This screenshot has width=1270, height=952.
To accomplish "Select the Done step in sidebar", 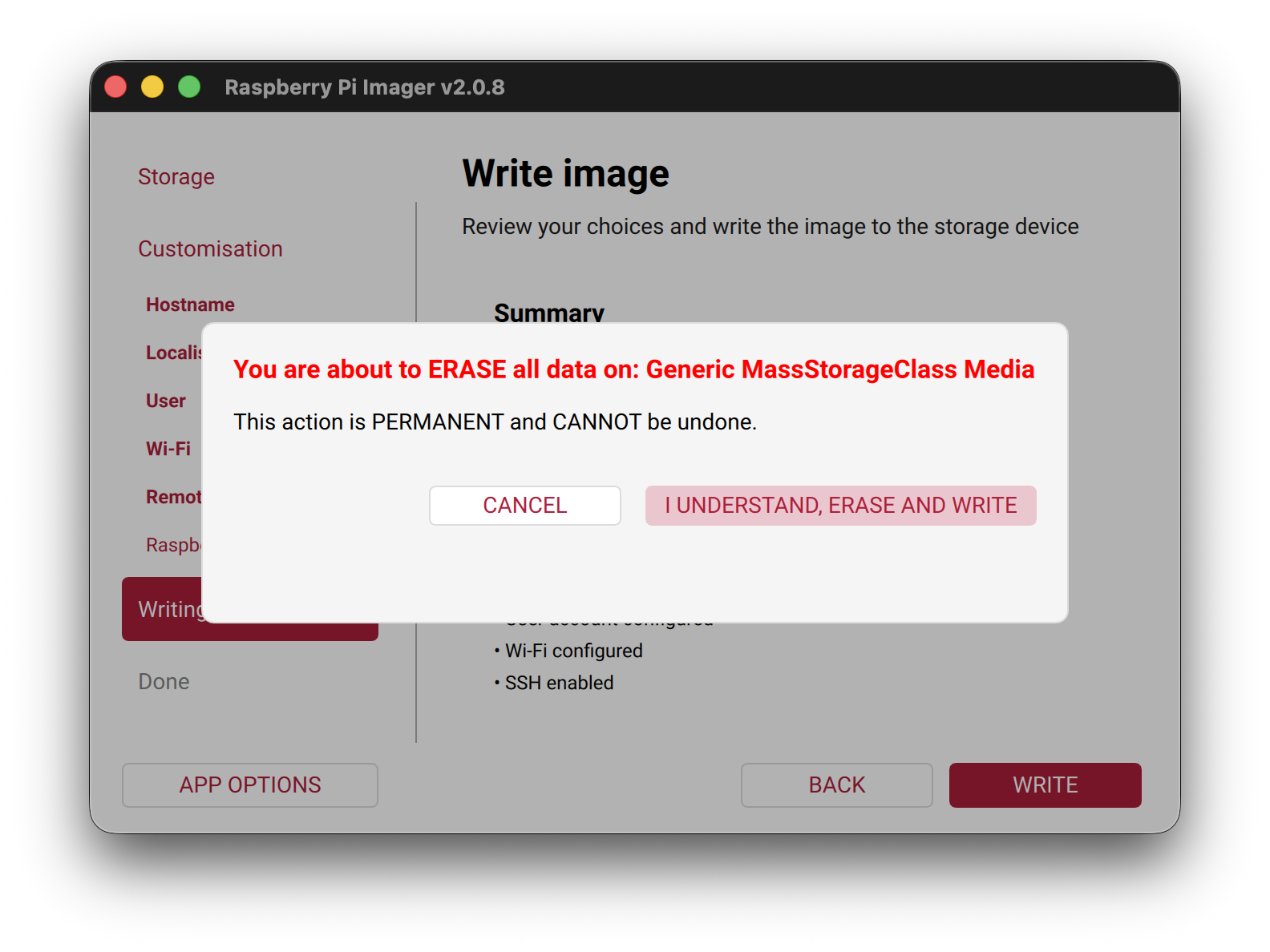I will pos(164,682).
